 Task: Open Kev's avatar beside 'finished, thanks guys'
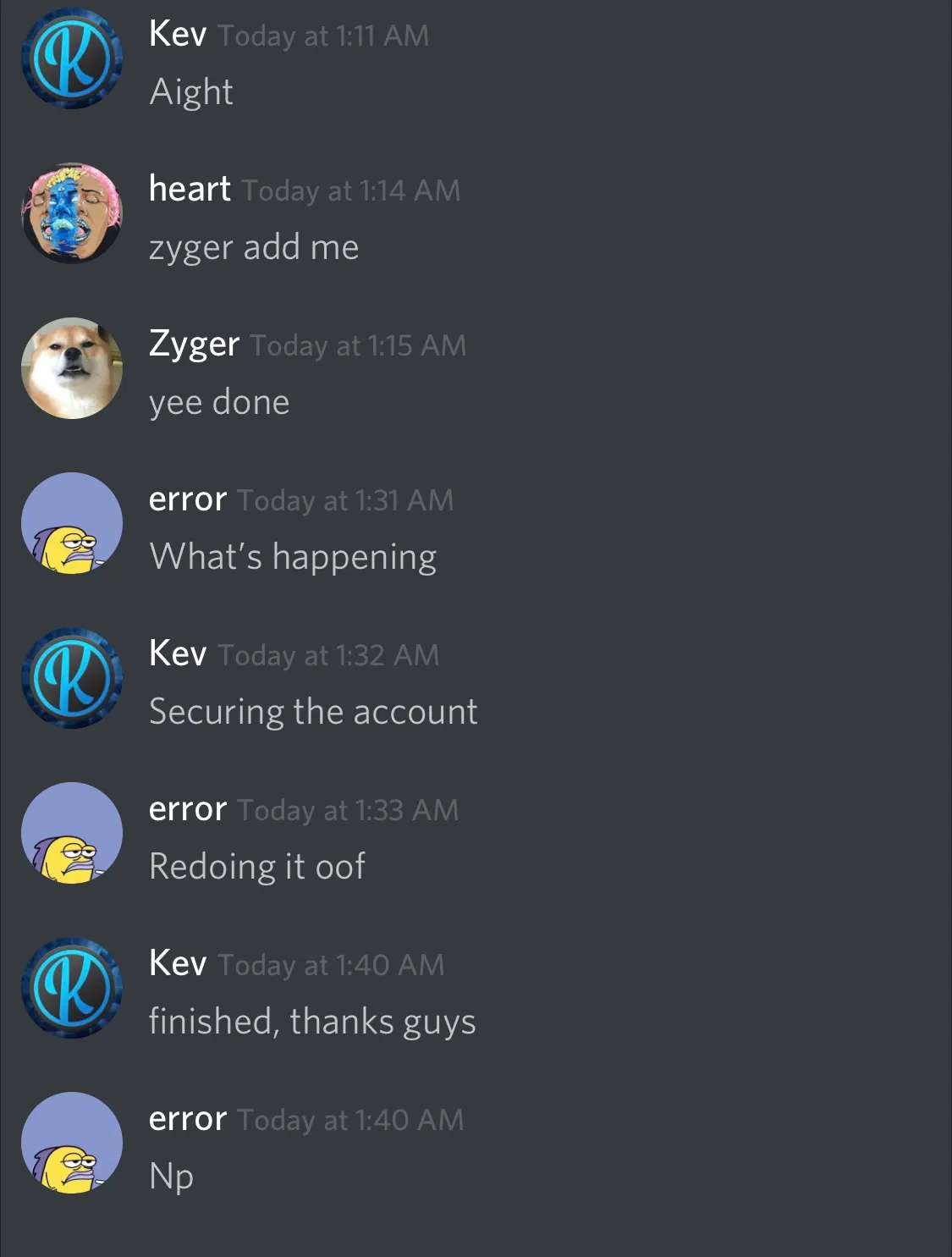[72, 988]
